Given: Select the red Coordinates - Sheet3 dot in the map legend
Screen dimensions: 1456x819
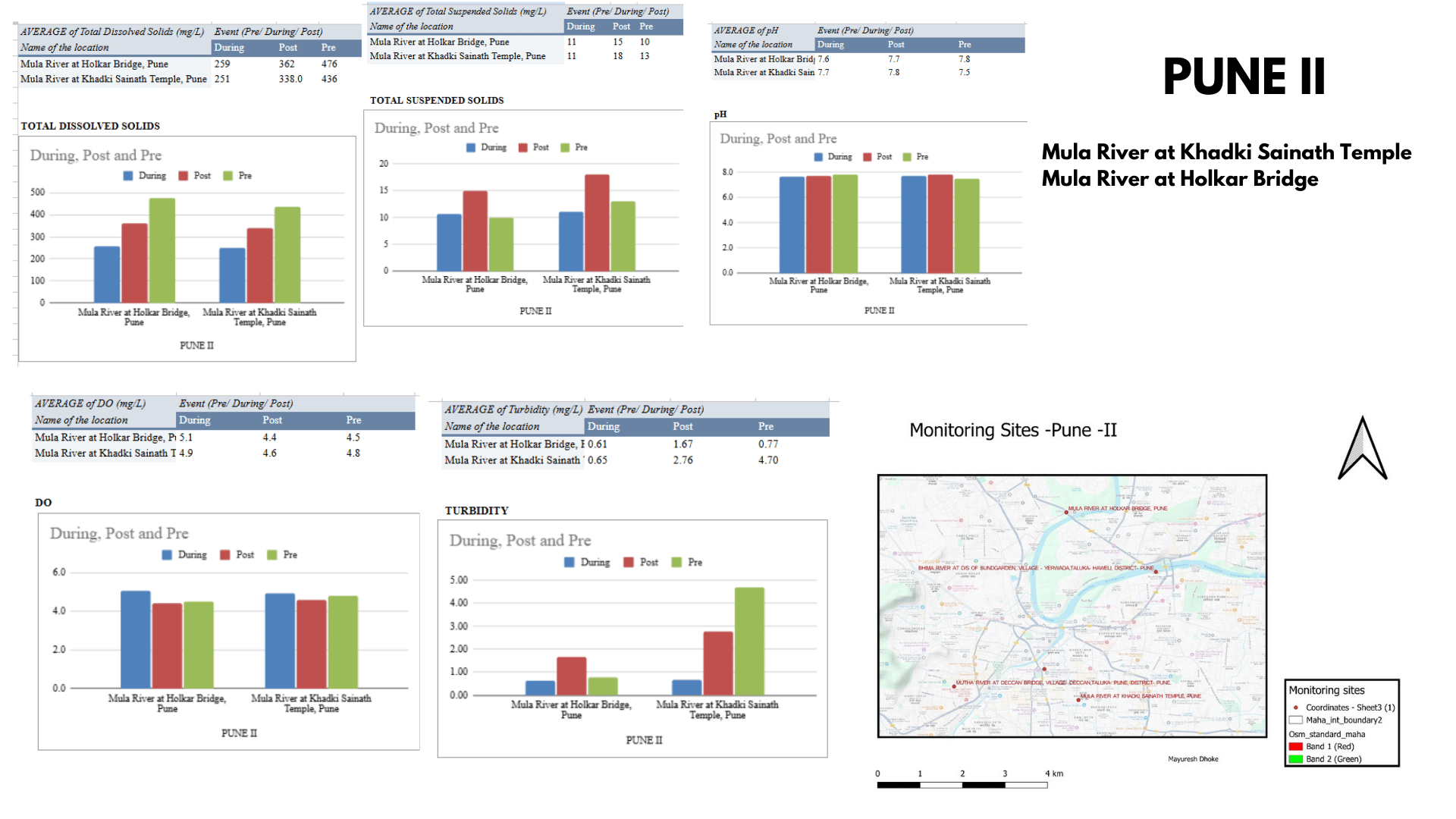Looking at the screenshot, I should (1295, 708).
